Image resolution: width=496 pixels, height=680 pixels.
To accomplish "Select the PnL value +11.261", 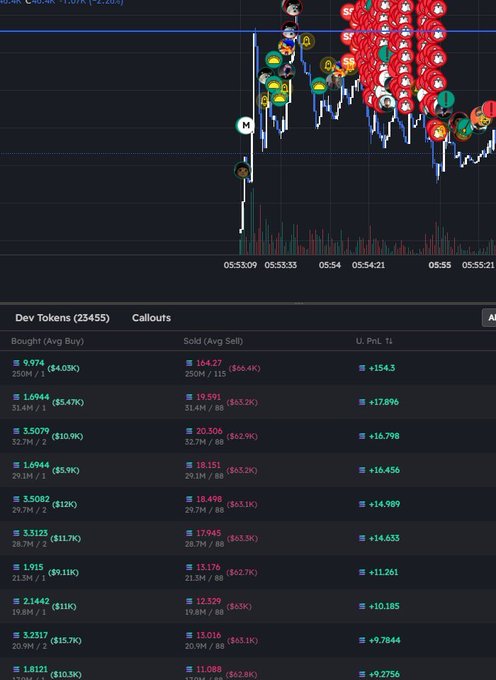I will click(x=384, y=572).
